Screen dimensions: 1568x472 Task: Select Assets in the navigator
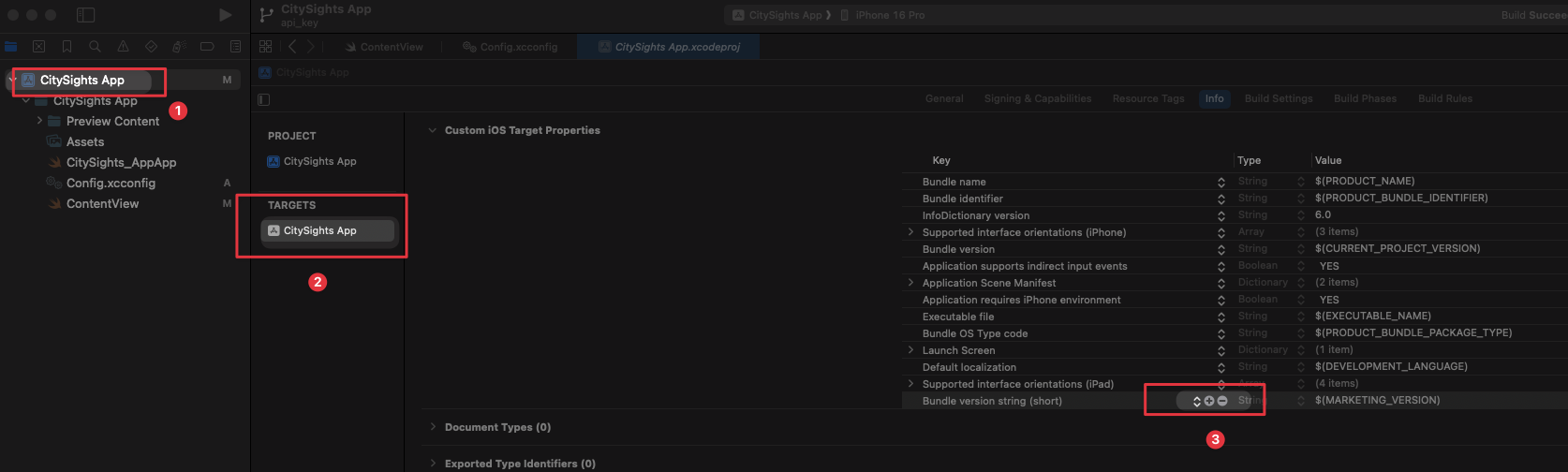coord(85,141)
